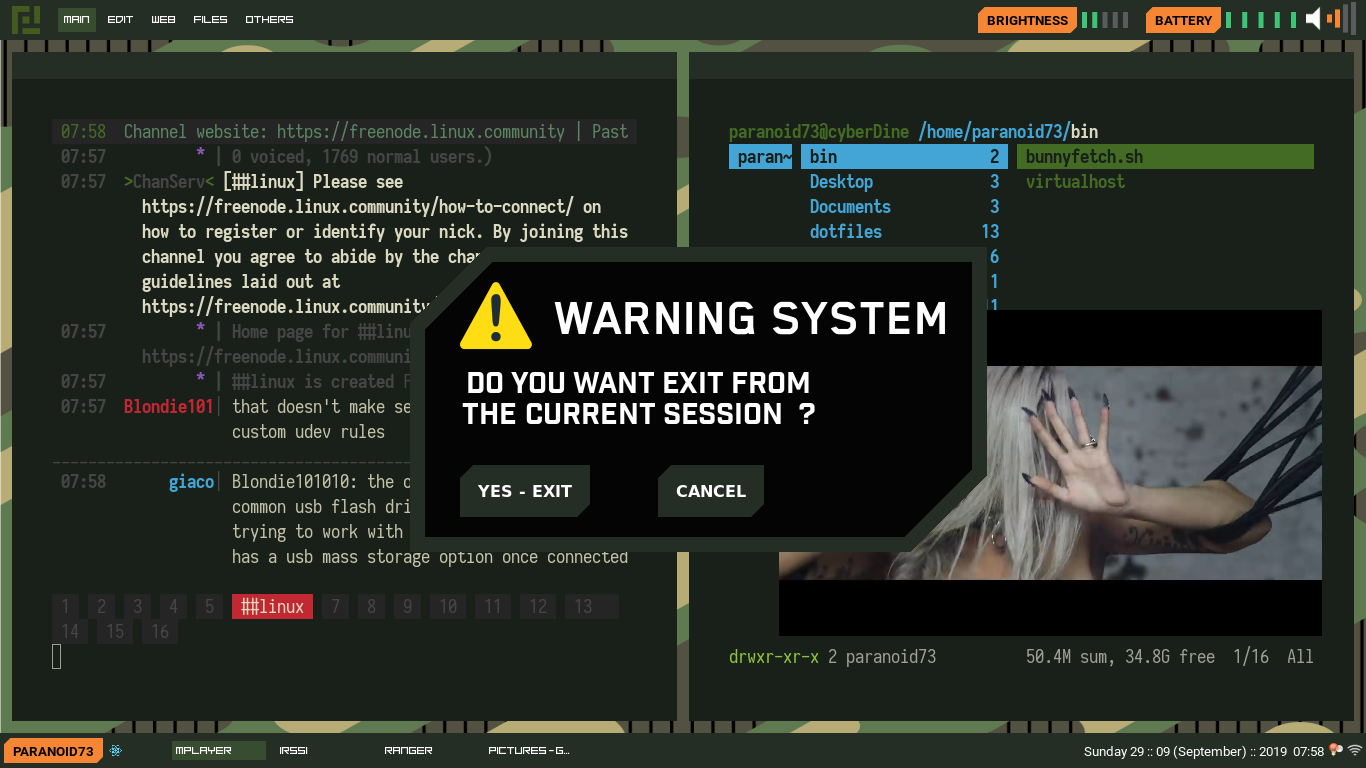
Task: Click the irssi input cursor line
Action: (x=57, y=656)
